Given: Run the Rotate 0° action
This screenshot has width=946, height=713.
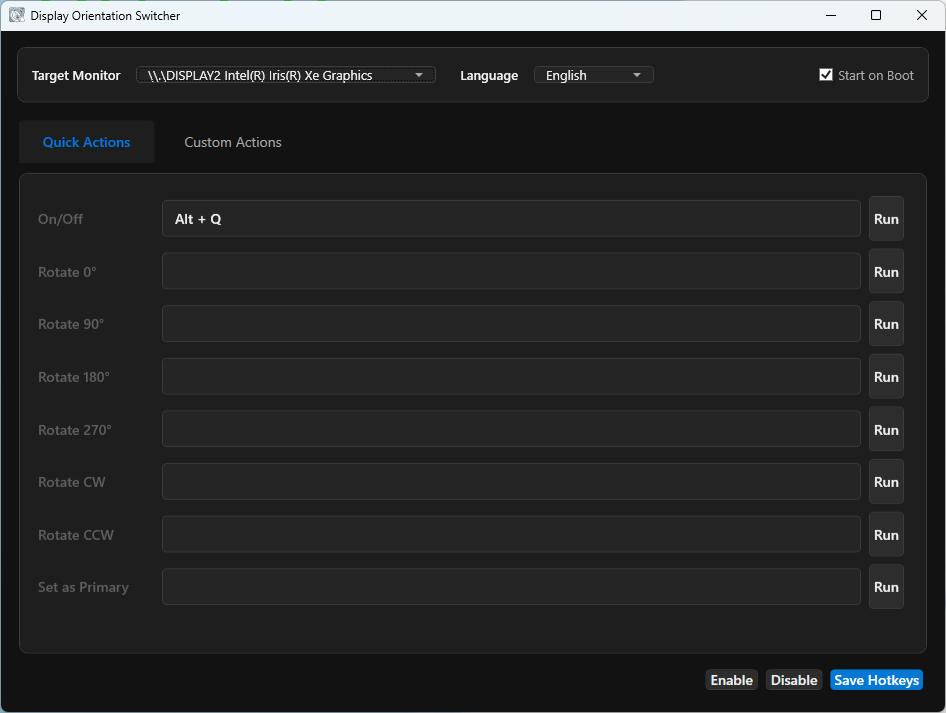Looking at the screenshot, I should (886, 272).
